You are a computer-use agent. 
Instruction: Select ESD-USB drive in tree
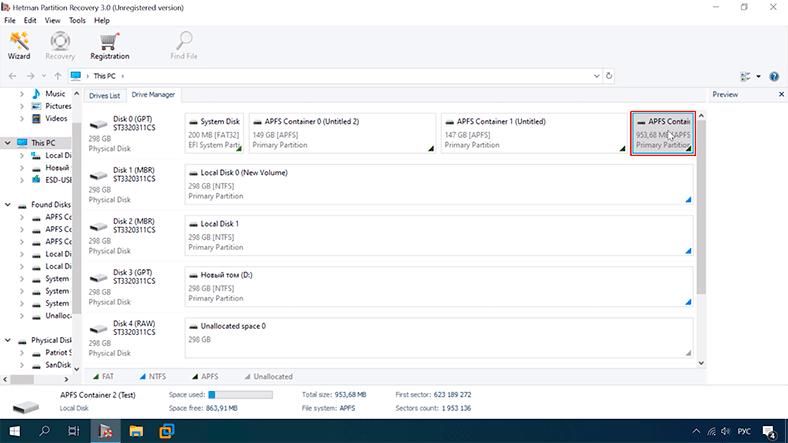[x=58, y=180]
